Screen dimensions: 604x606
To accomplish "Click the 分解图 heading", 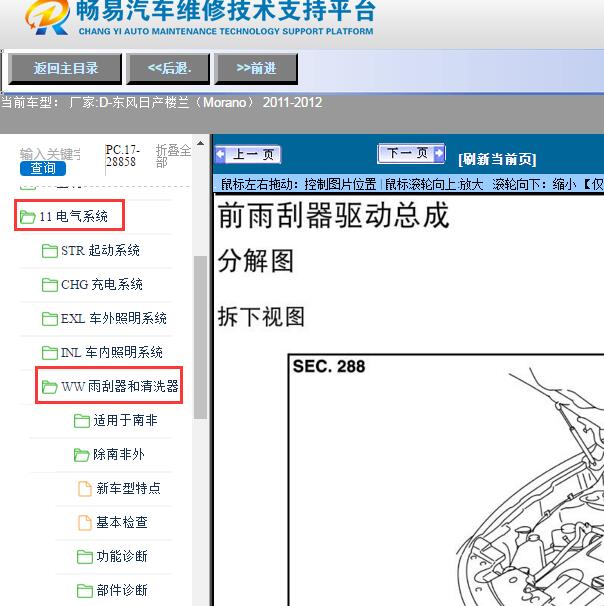I will point(255,261).
